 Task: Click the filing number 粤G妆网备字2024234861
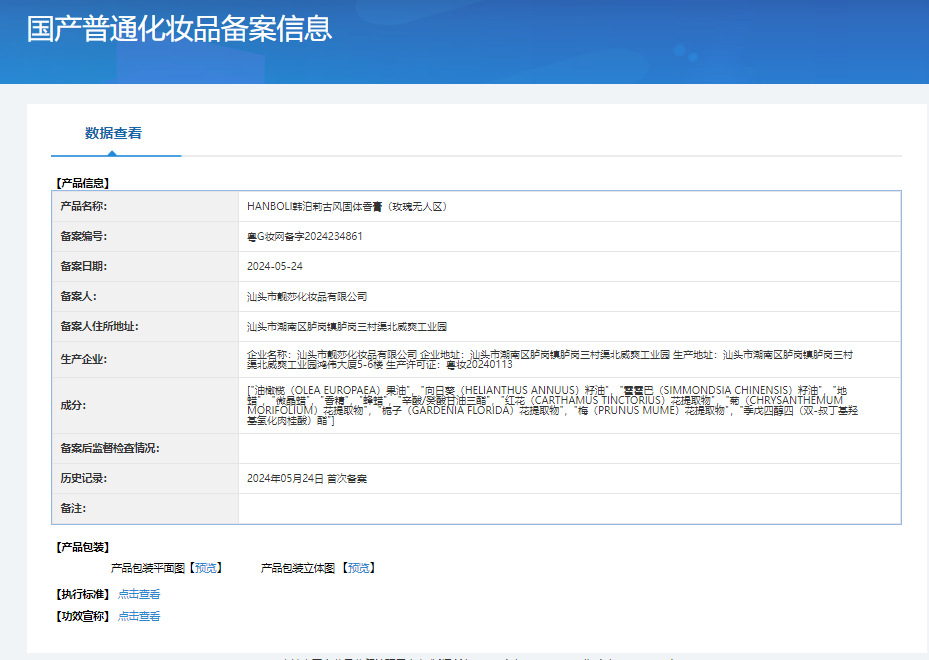click(x=305, y=237)
